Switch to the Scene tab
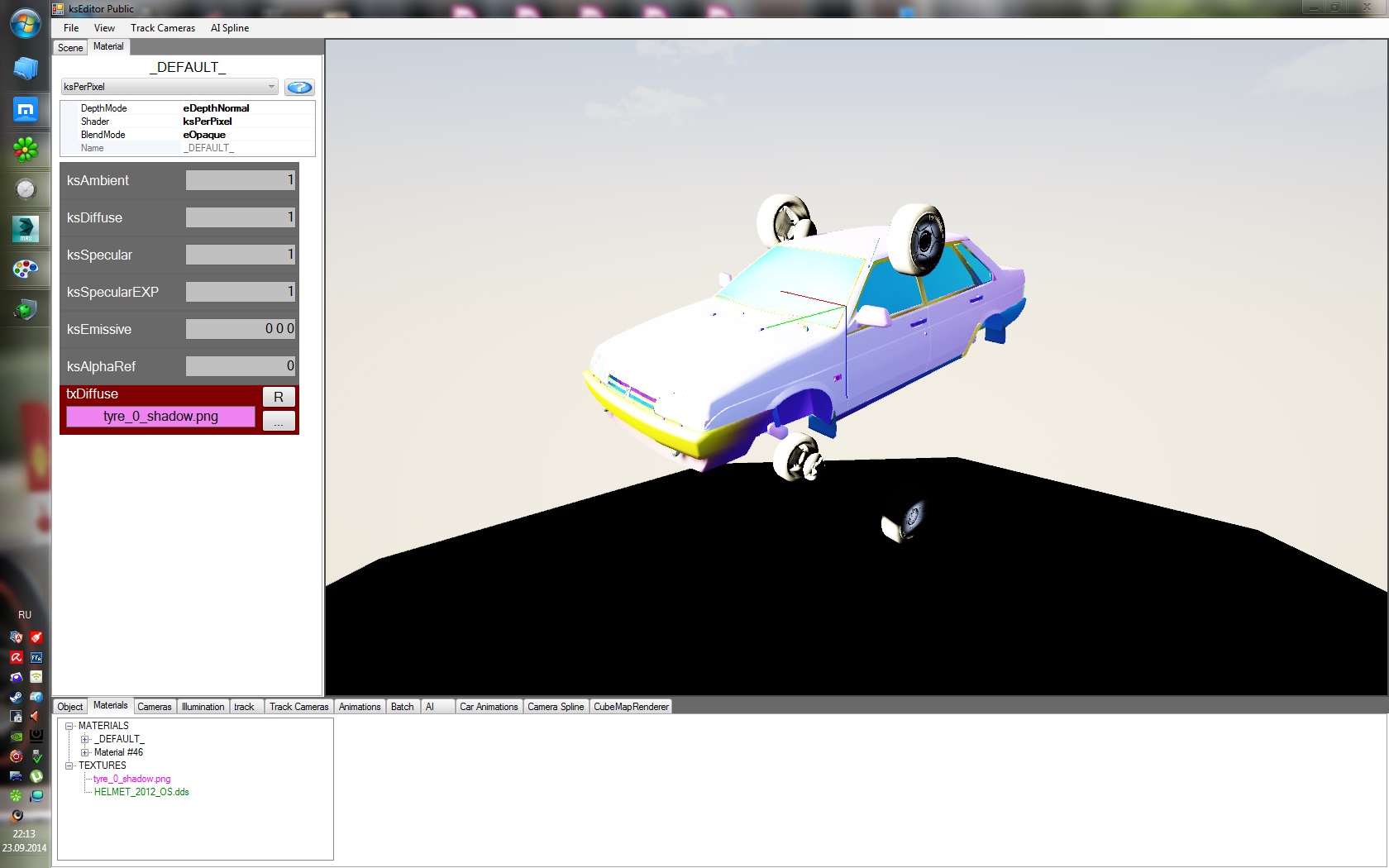This screenshot has width=1389, height=868. [70, 48]
